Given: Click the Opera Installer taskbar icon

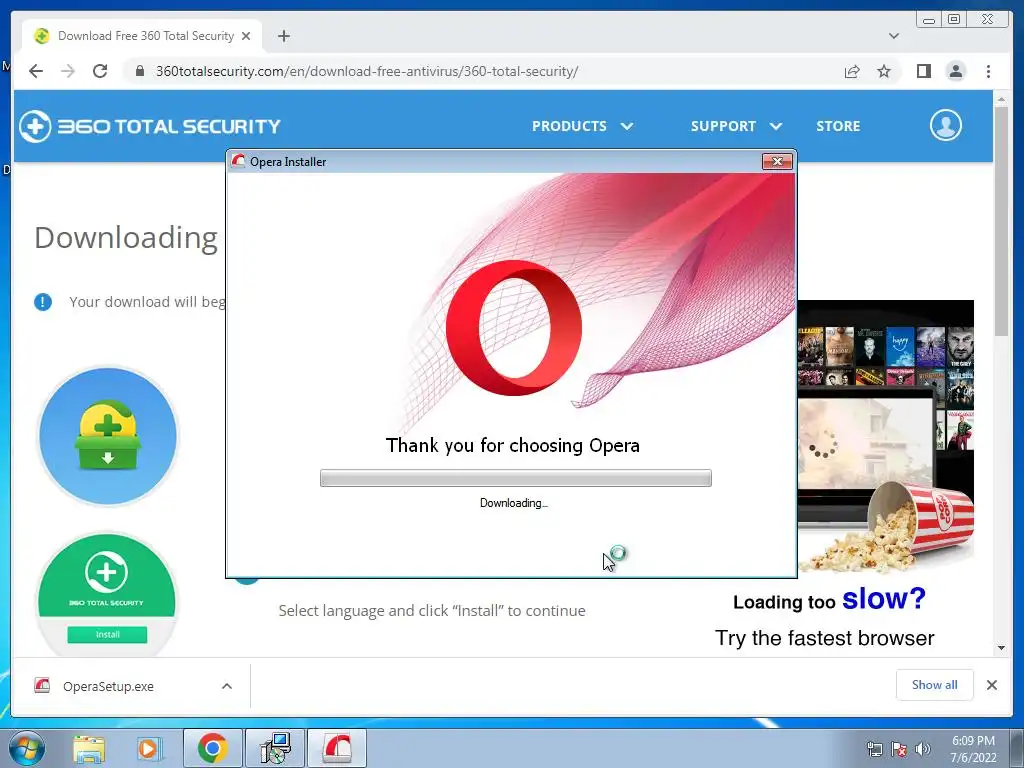Looking at the screenshot, I should coord(337,748).
